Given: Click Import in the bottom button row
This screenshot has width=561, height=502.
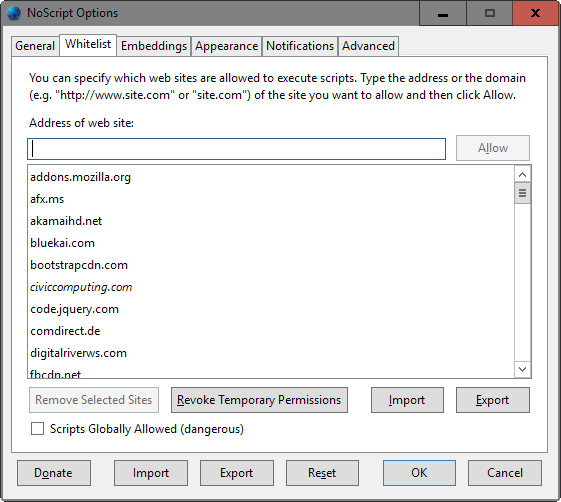Looking at the screenshot, I should tap(151, 473).
